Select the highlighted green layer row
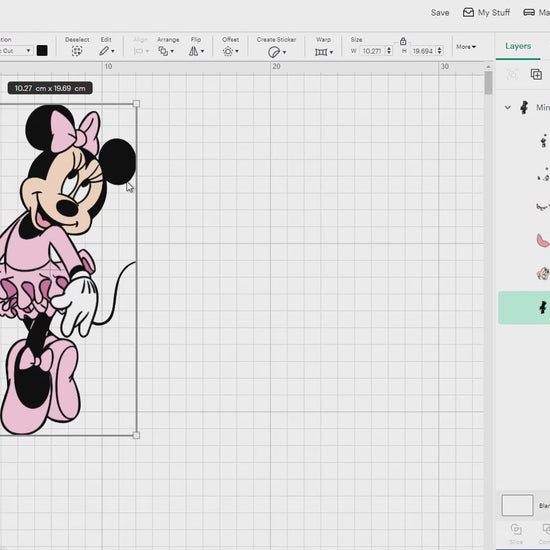This screenshot has height=550, width=550. click(x=524, y=308)
